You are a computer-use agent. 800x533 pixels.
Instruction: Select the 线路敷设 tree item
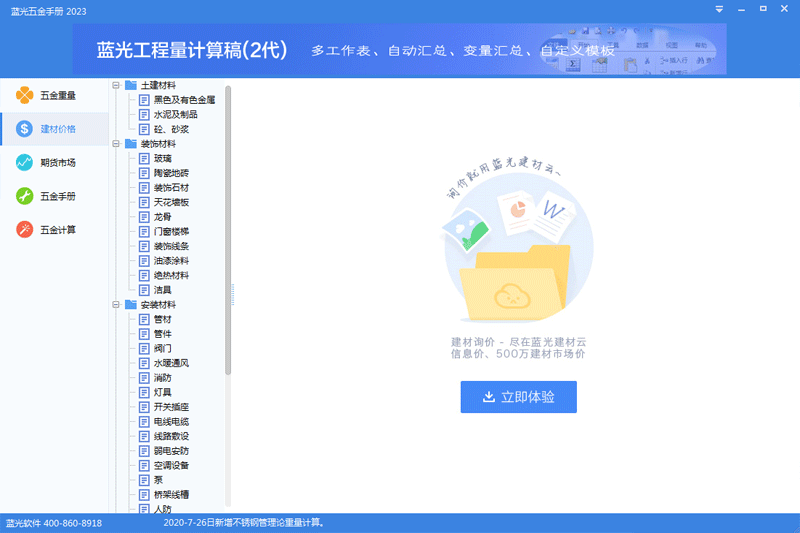point(171,436)
